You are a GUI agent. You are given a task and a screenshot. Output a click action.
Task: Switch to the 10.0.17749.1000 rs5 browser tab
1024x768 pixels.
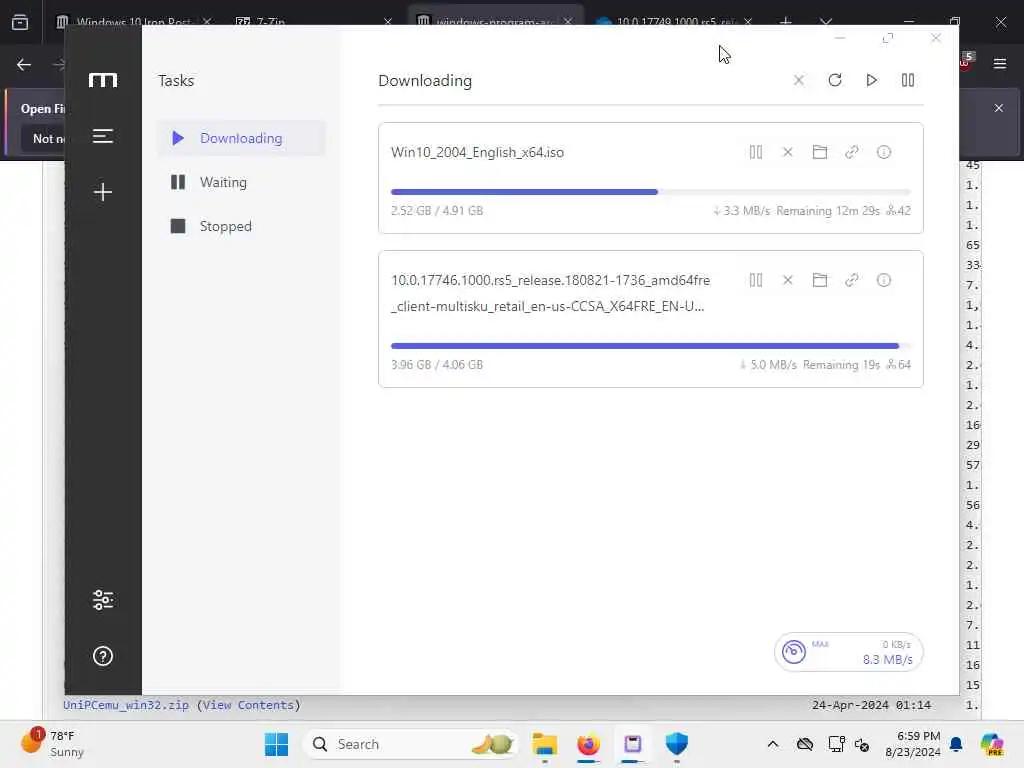click(x=675, y=22)
